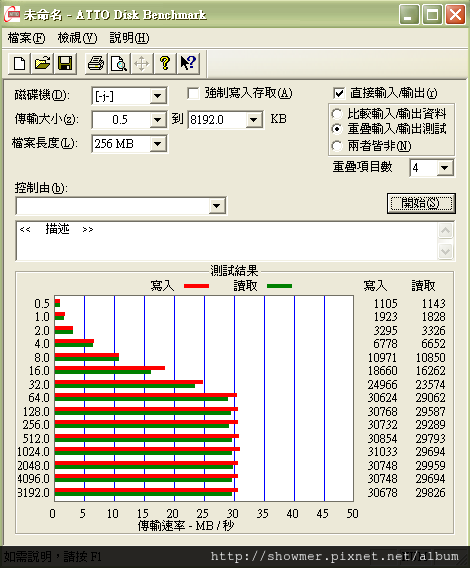Click the four-arrow move toolbar icon
The image size is (470, 568).
pos(141,63)
